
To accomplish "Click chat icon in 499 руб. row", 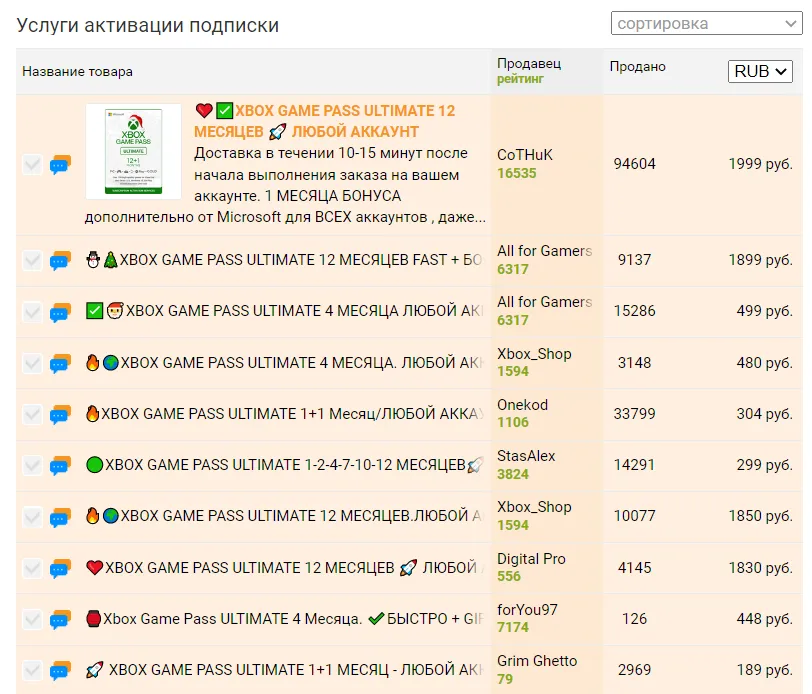I will point(60,312).
